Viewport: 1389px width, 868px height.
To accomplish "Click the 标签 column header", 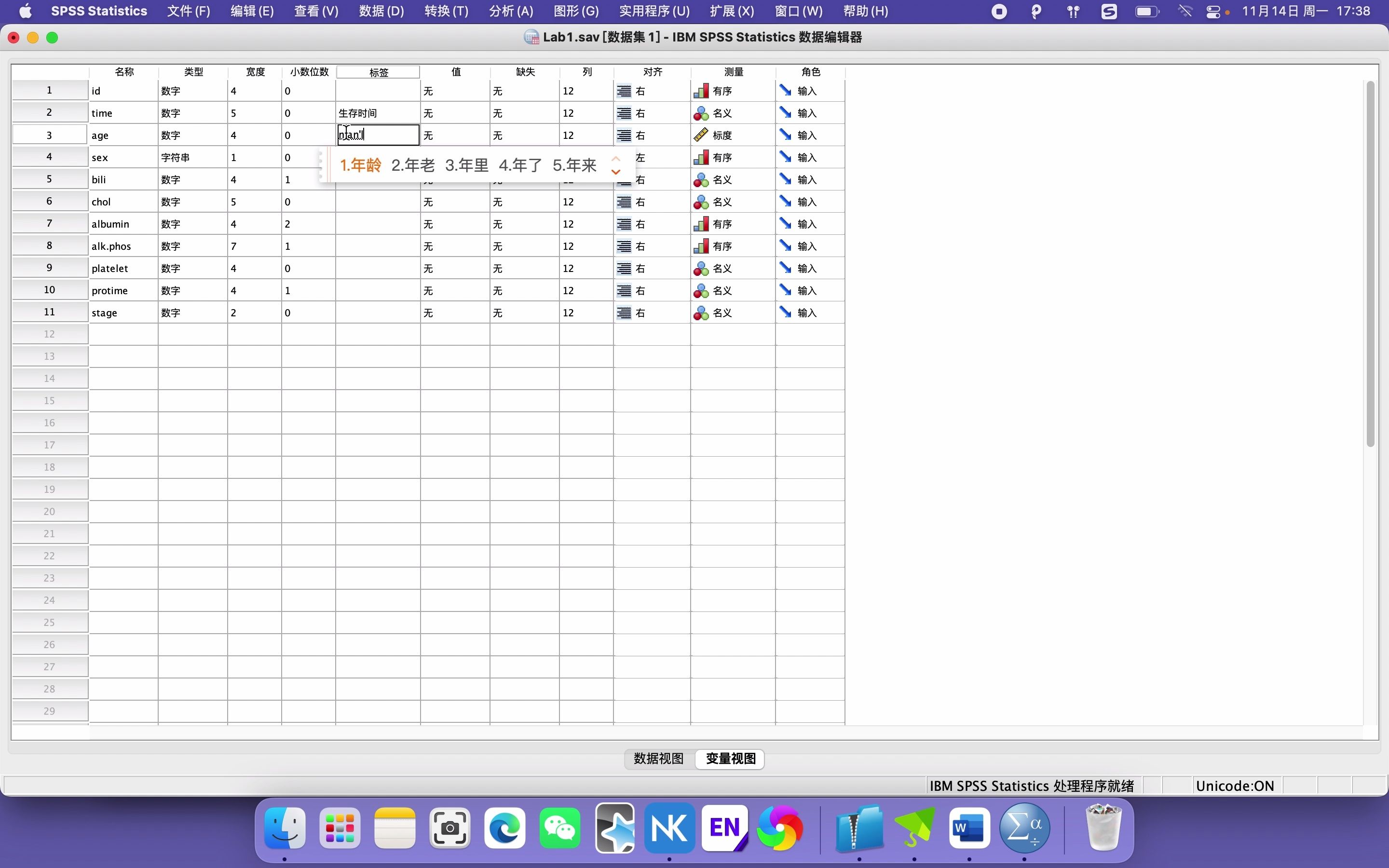I will 378,72.
